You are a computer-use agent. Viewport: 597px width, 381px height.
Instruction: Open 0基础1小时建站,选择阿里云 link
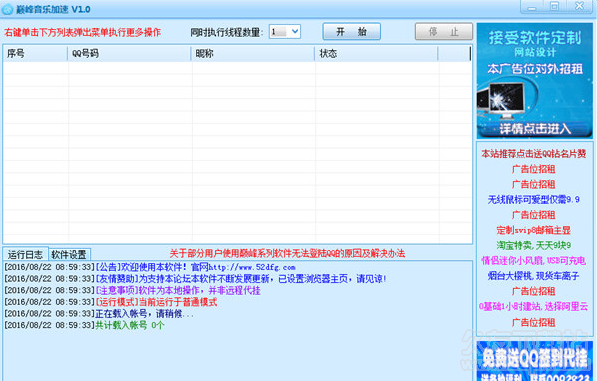tap(534, 306)
